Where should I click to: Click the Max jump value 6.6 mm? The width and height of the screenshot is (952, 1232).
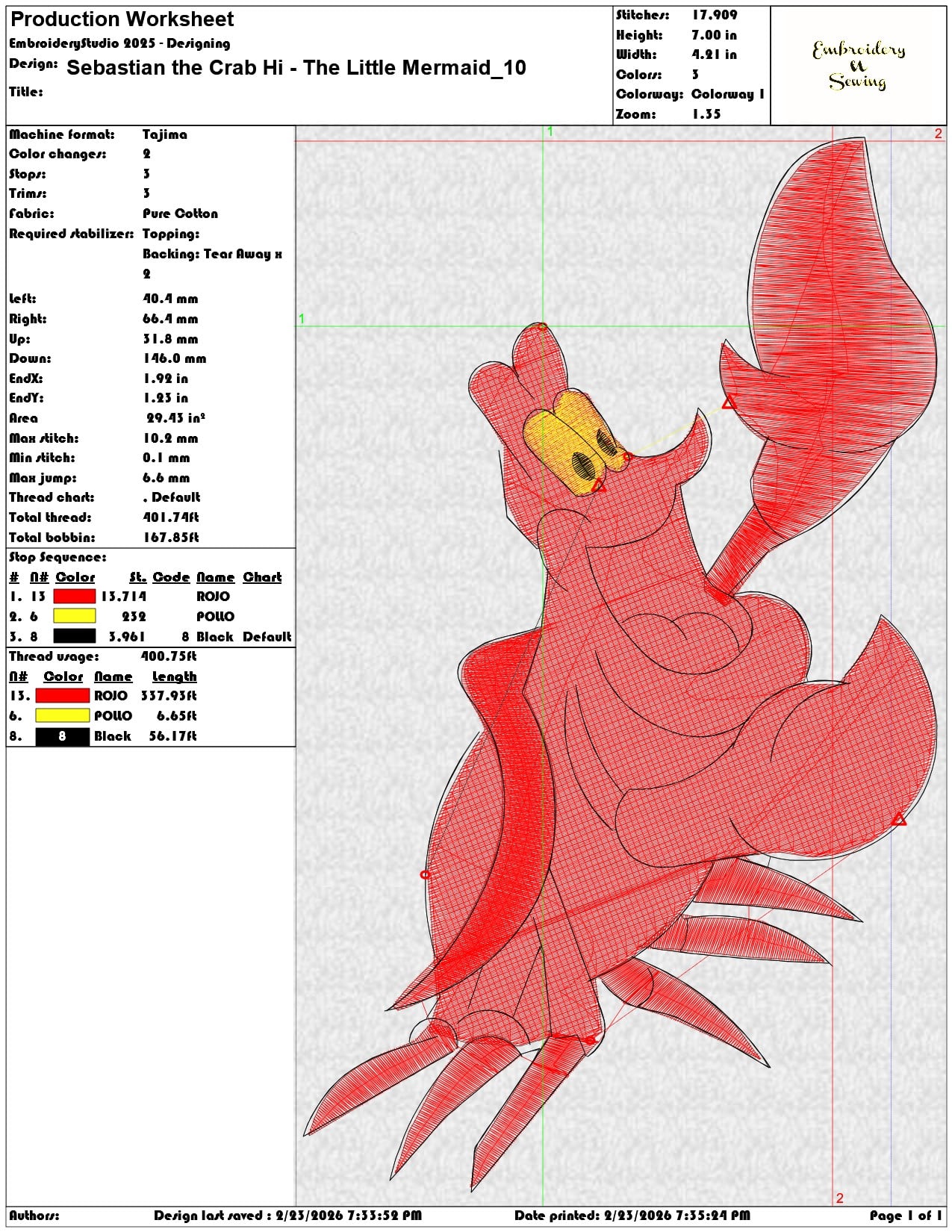click(x=167, y=478)
